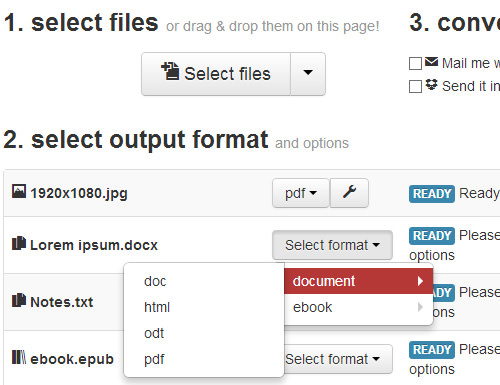Image resolution: width=500 pixels, height=385 pixels.
Task: Click the books icon beside ebook.epub
Action: (19, 357)
